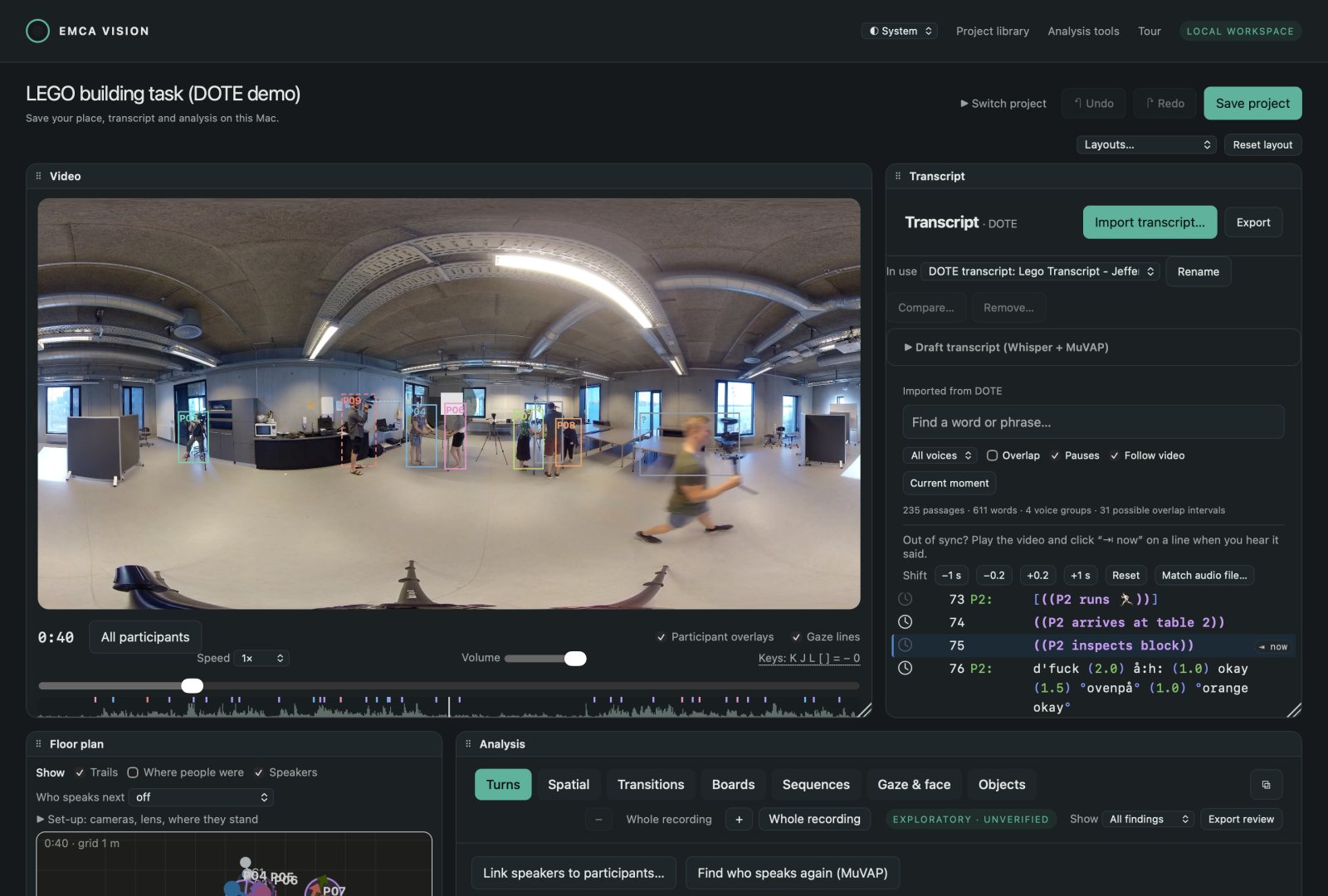Click the minus button beside Whole recording
The height and width of the screenshot is (896, 1328).
point(598,820)
